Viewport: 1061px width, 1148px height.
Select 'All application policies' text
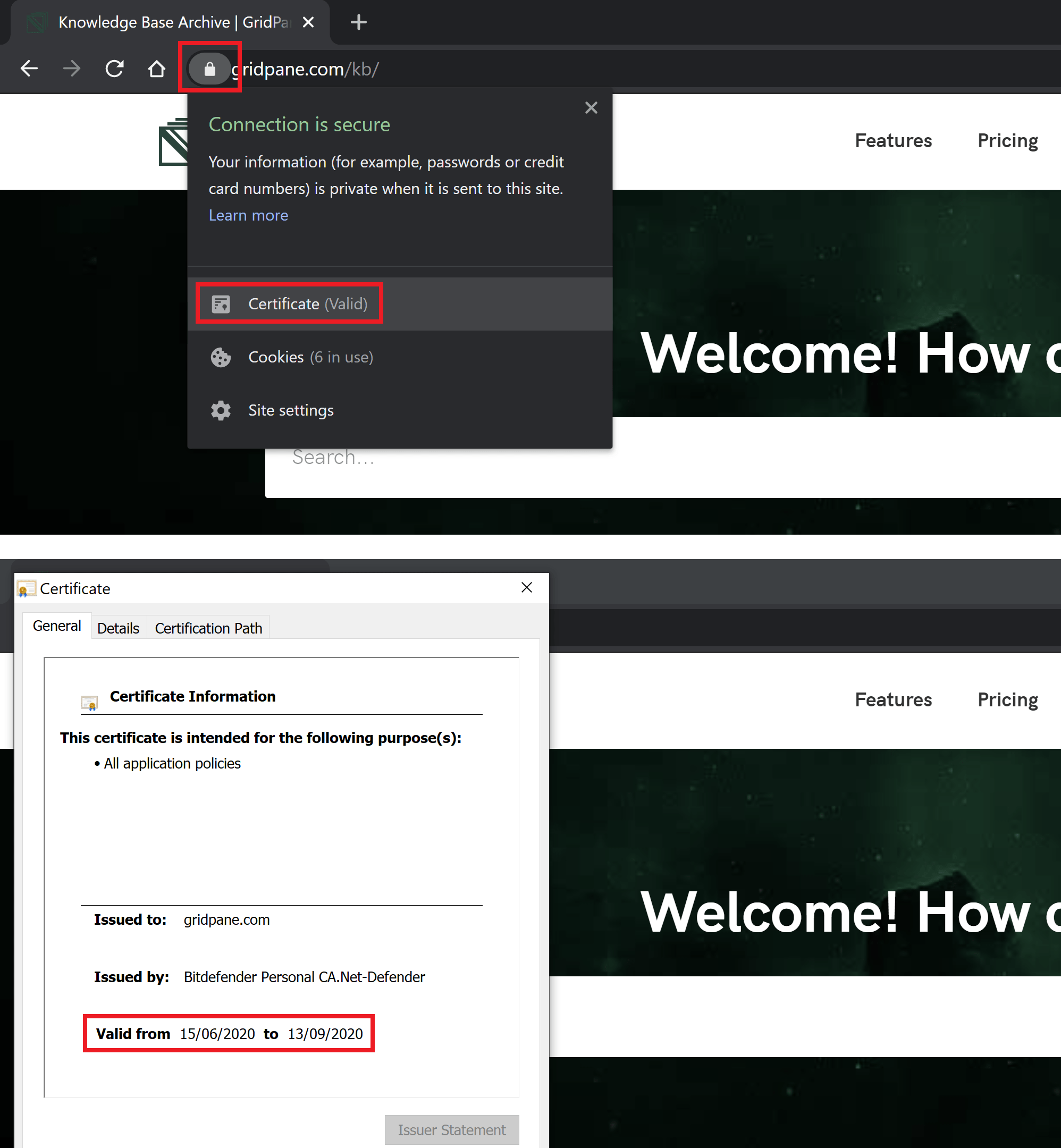click(x=172, y=763)
